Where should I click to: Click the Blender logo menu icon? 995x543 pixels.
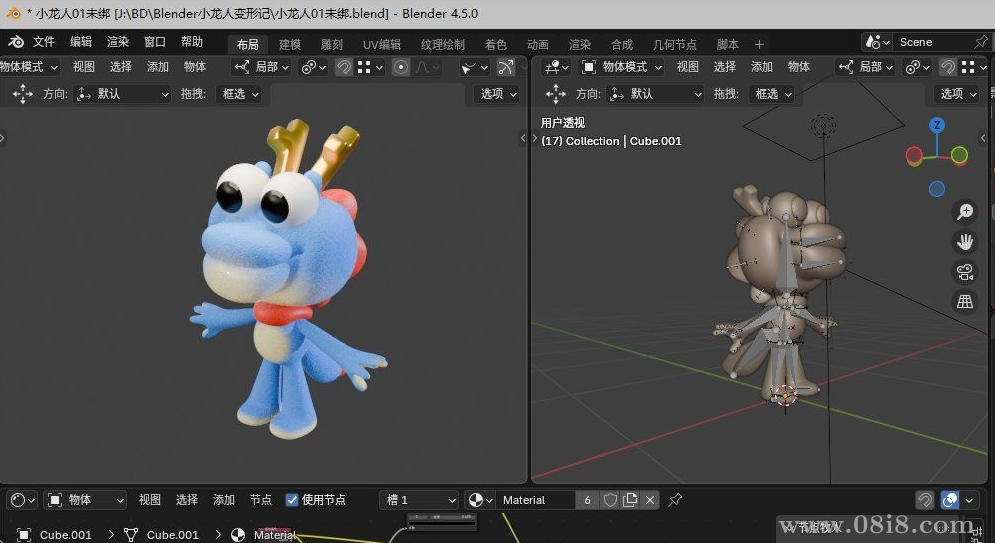16,42
